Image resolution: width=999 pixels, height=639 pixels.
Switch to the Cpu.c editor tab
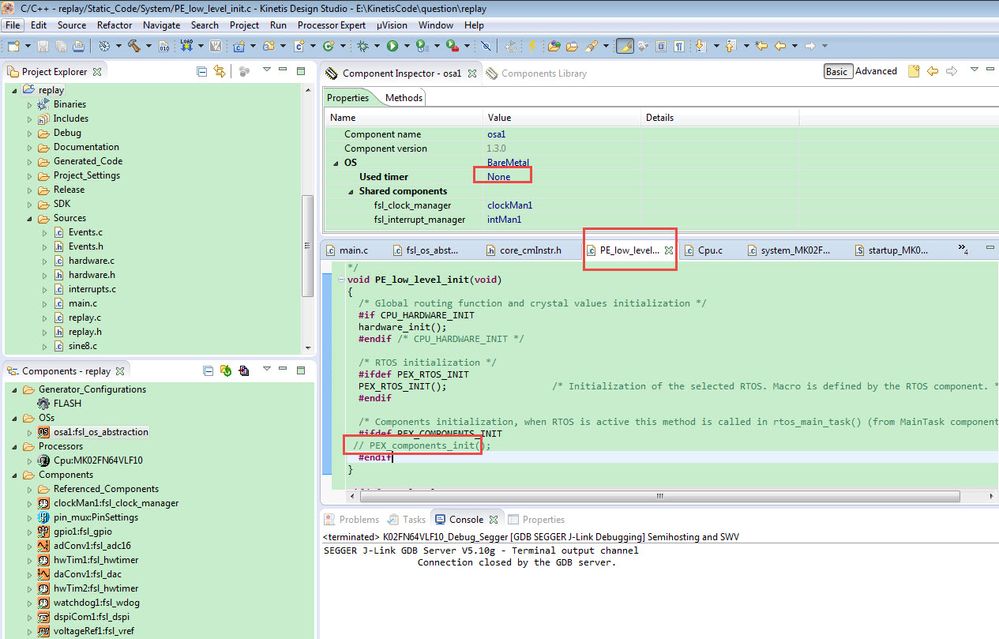[704, 250]
